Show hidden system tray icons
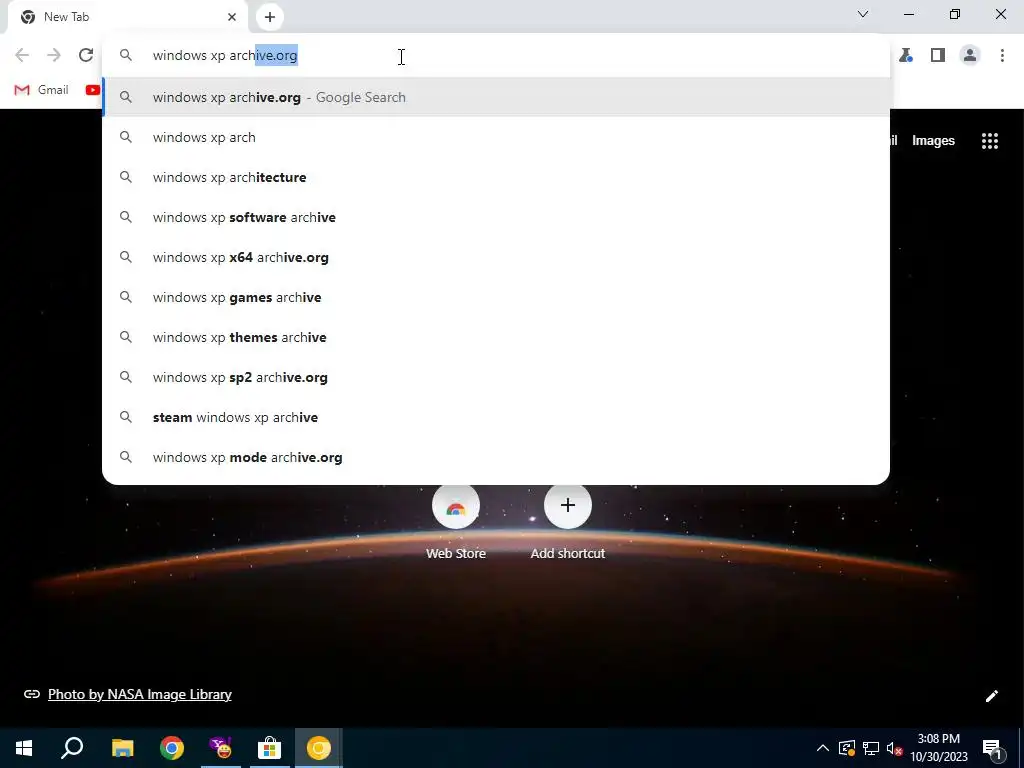Image resolution: width=1024 pixels, height=768 pixels. [x=823, y=748]
